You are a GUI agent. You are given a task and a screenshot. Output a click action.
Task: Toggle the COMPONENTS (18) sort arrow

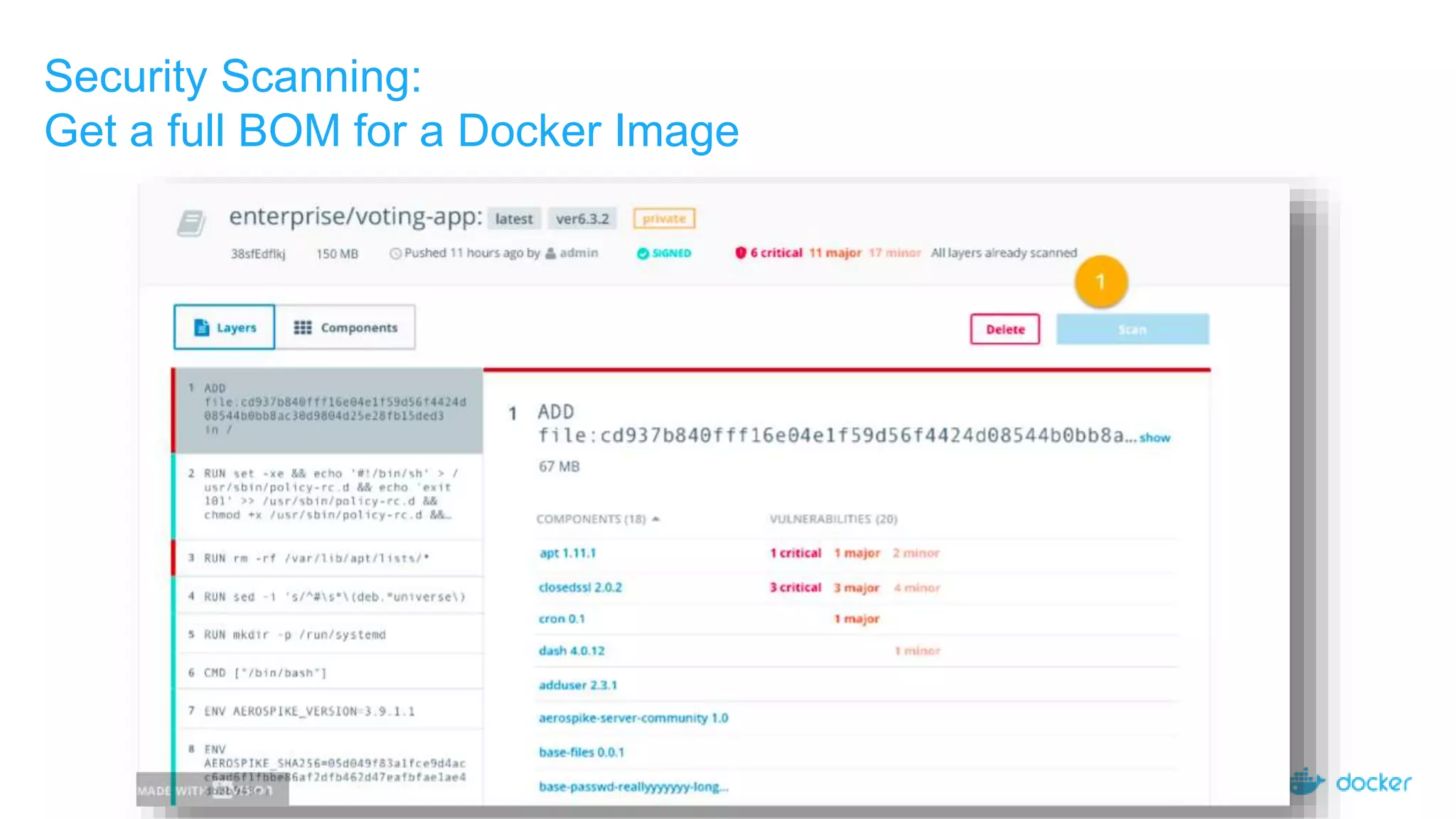pyautogui.click(x=655, y=519)
